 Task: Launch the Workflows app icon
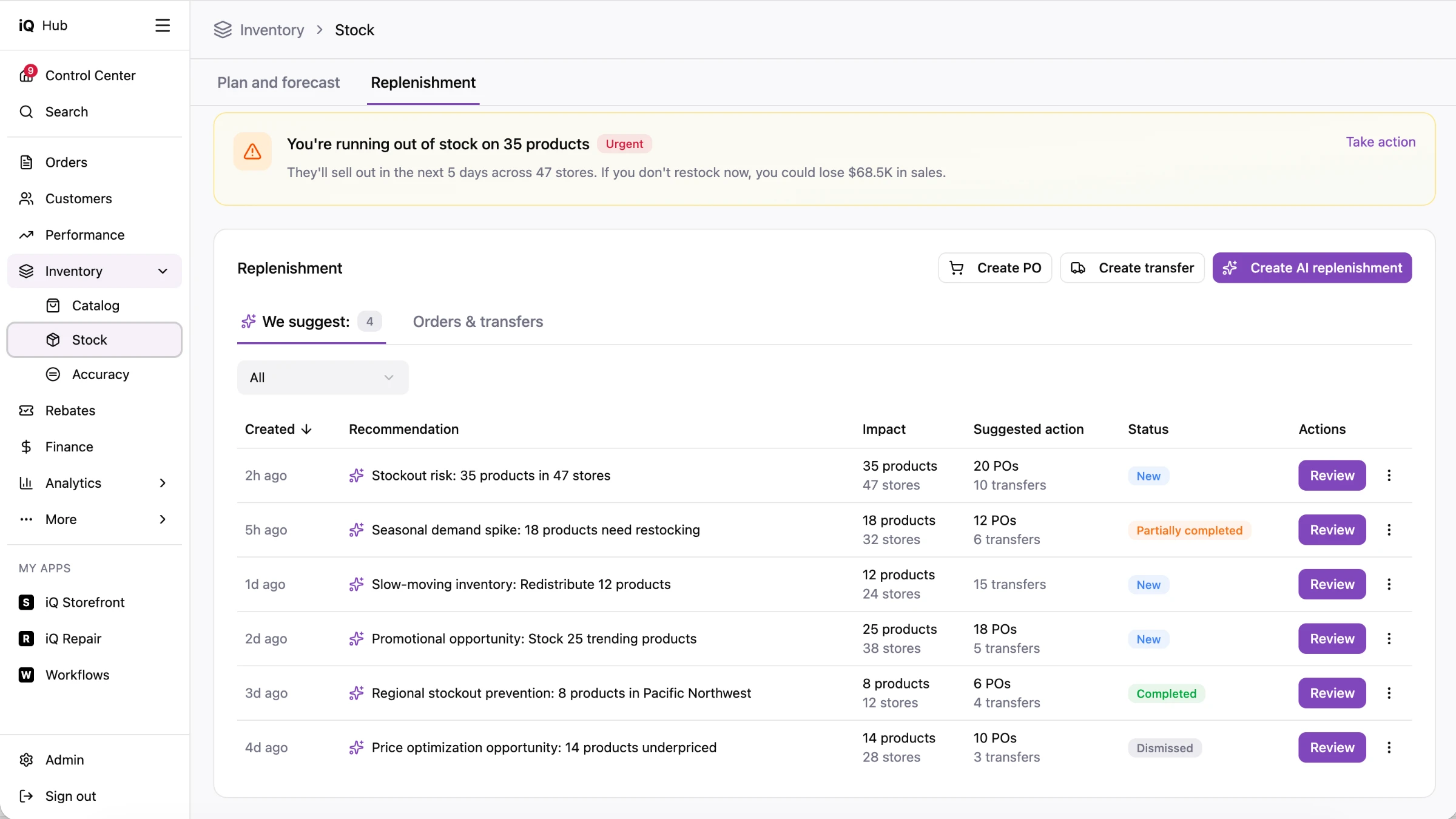point(26,675)
